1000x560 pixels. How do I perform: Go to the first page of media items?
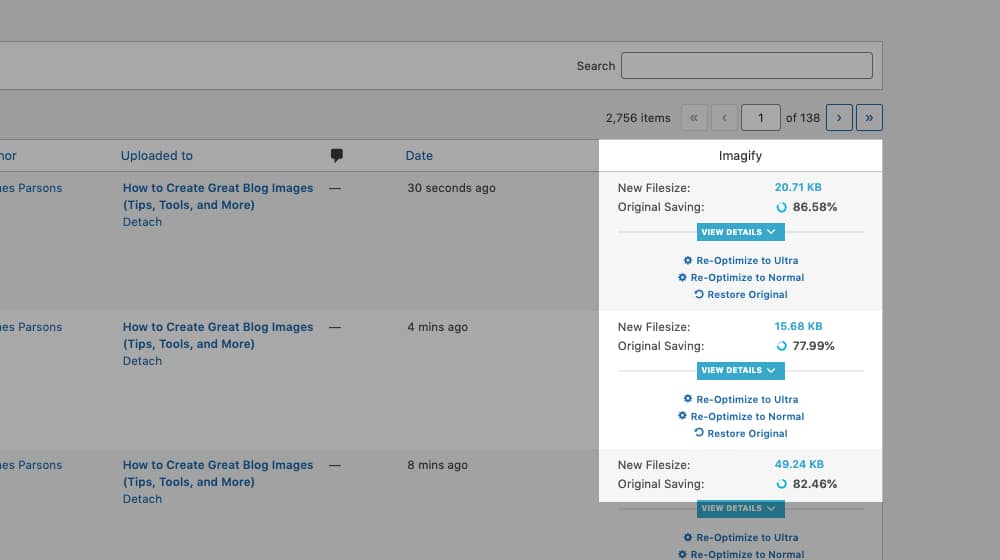tap(694, 118)
